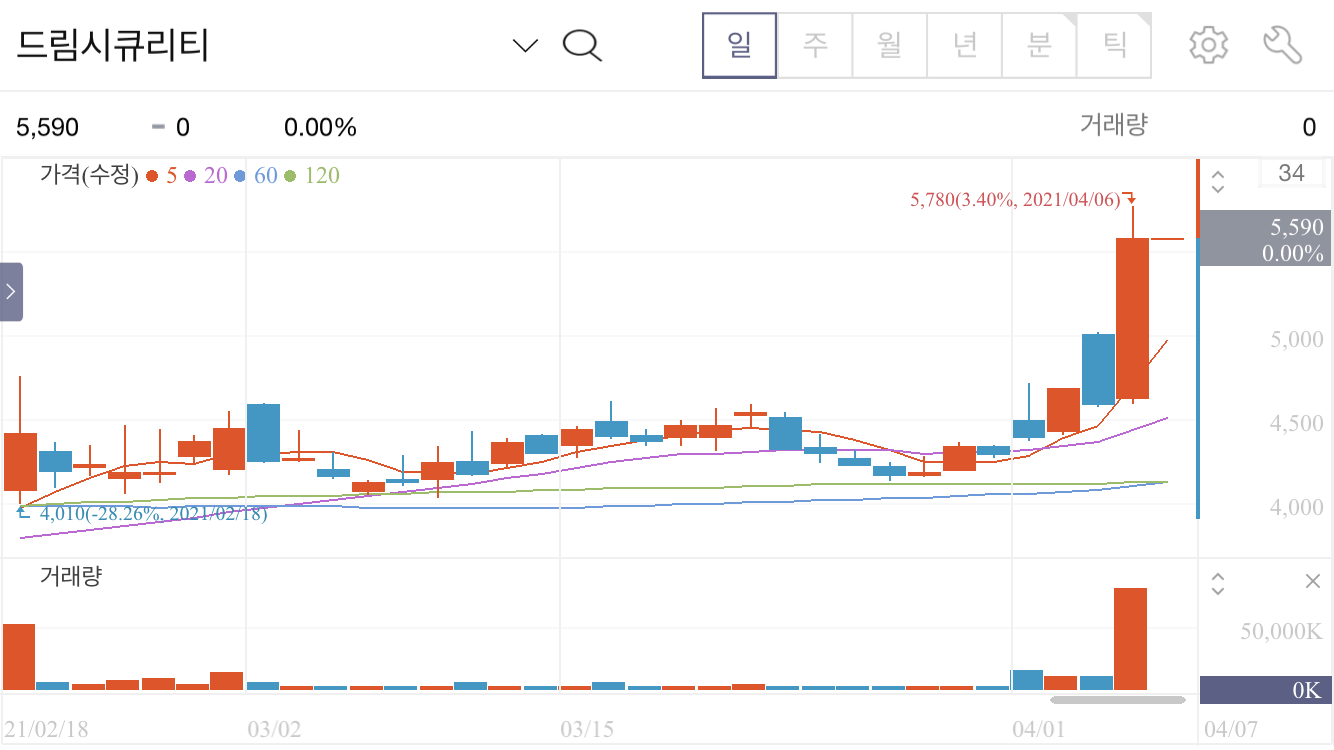Close the 거래량 volume panel
The width and height of the screenshot is (1334, 750).
(x=1313, y=582)
